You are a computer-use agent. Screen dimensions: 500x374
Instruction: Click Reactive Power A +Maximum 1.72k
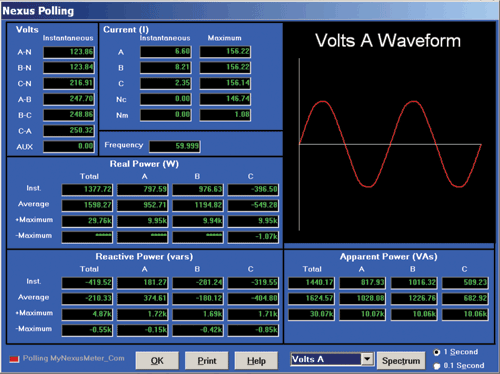[142, 314]
